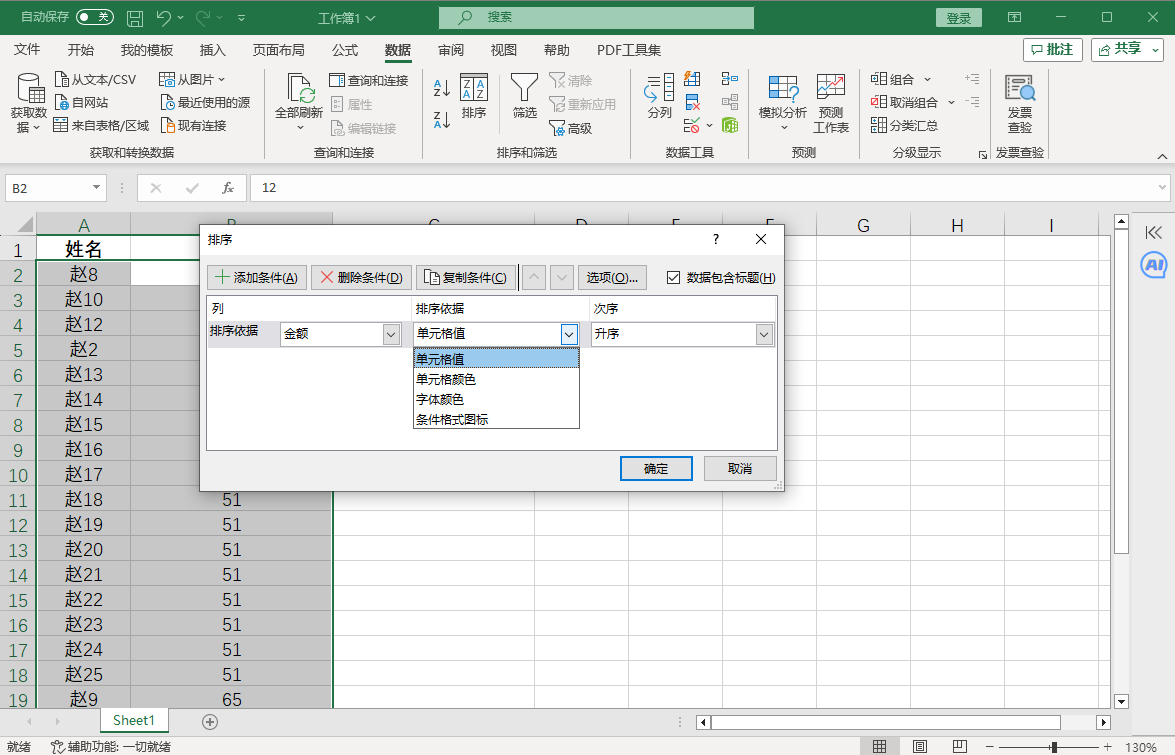The image size is (1175, 755).
Task: Click the zoom slider in the status bar
Action: (x=1054, y=747)
